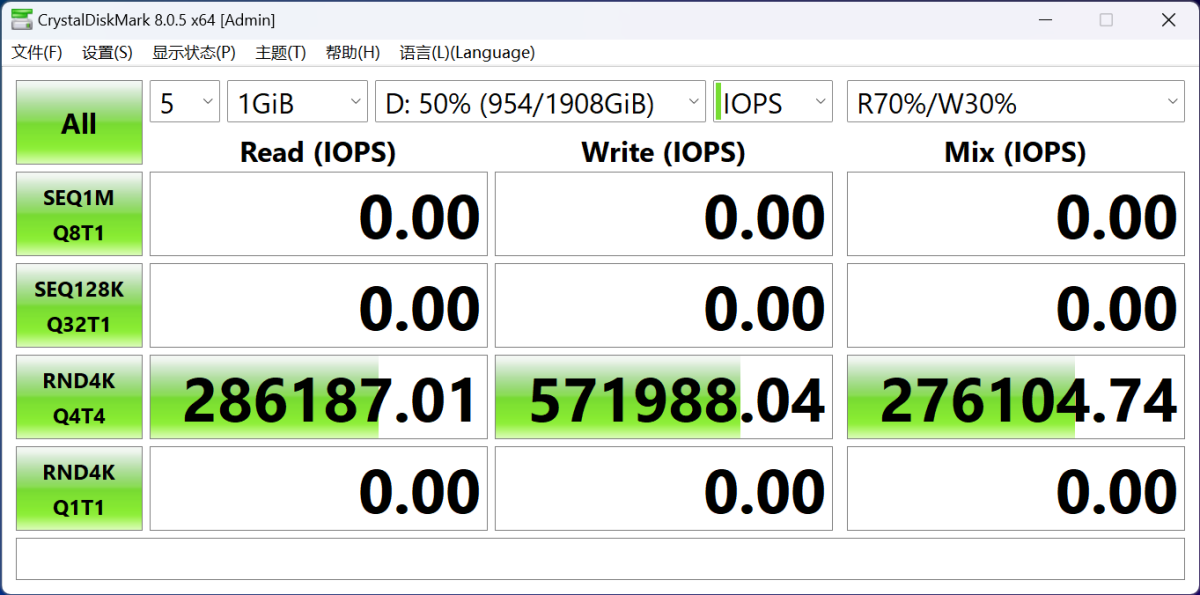This screenshot has width=1200, height=595.
Task: Change the IOPS unit dropdown
Action: (773, 102)
